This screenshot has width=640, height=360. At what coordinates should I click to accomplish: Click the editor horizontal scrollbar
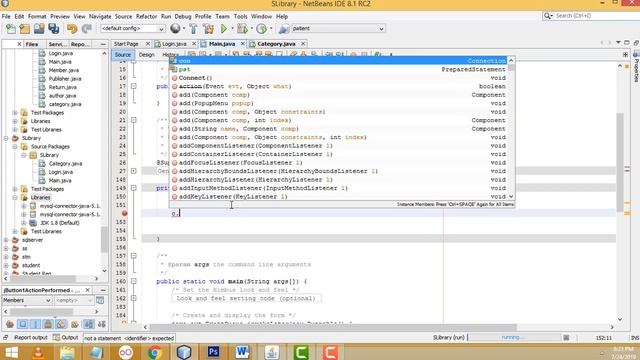pos(333,327)
